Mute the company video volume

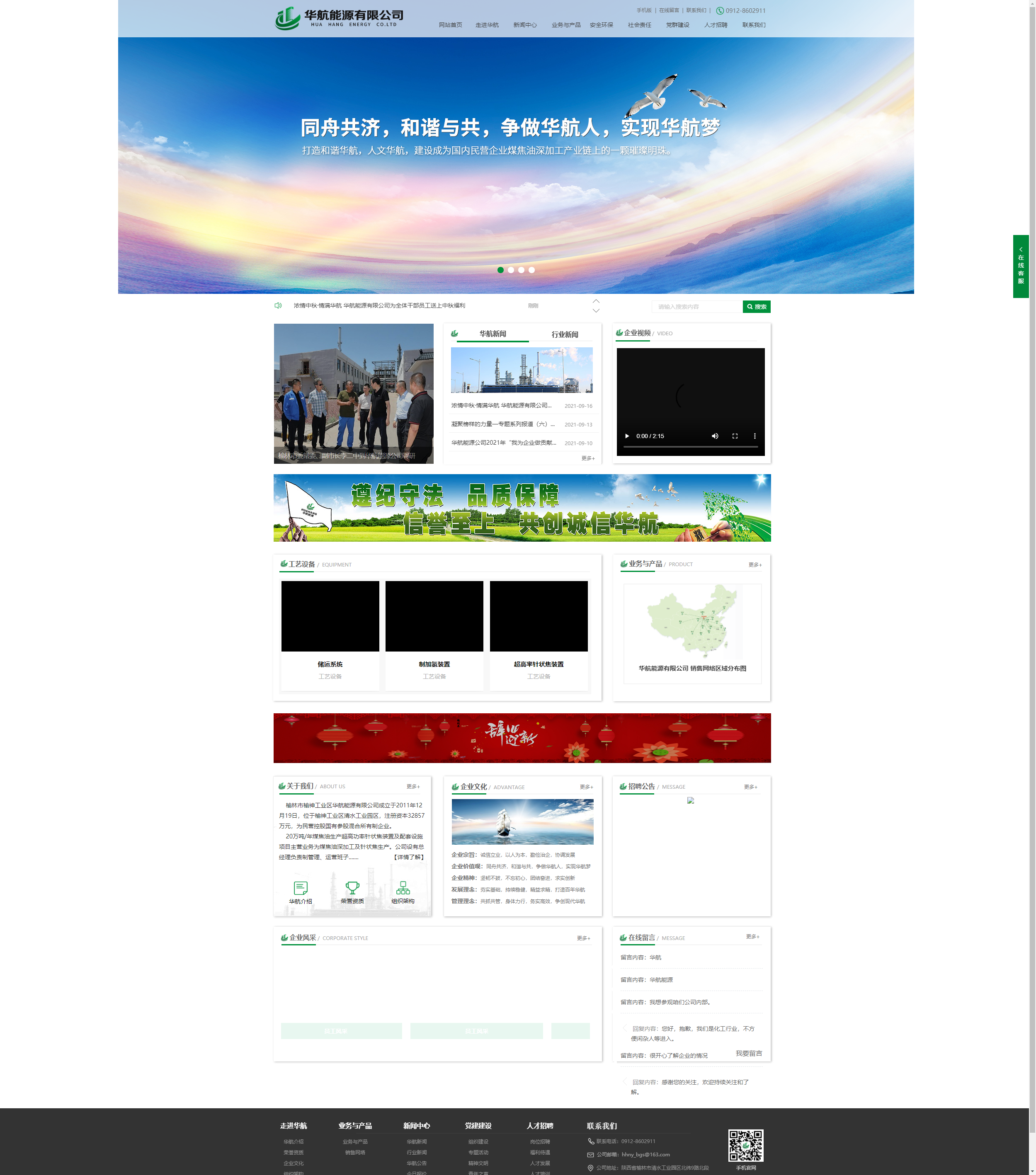[x=715, y=436]
